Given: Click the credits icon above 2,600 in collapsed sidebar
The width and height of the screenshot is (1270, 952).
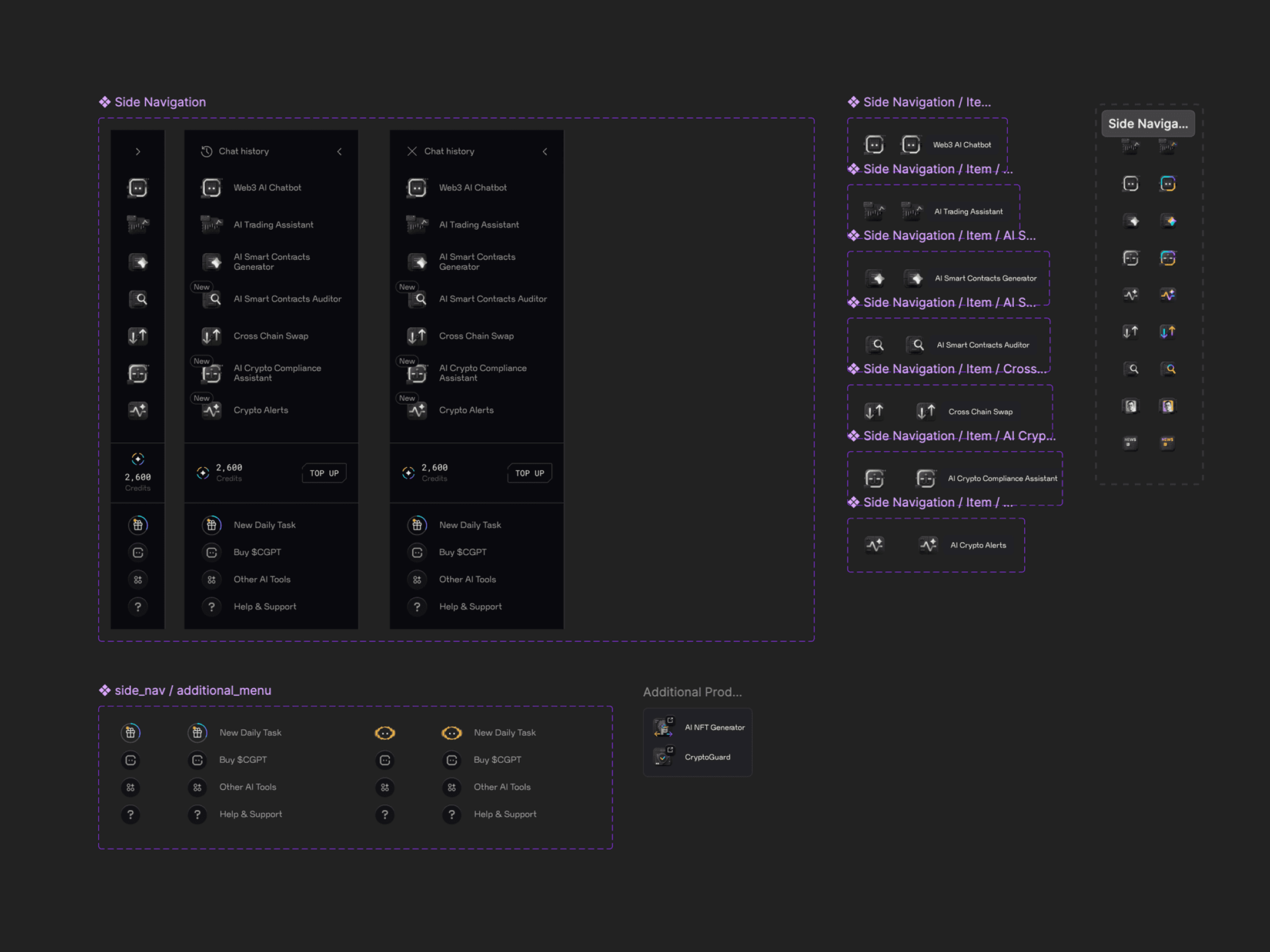Looking at the screenshot, I should tap(138, 459).
